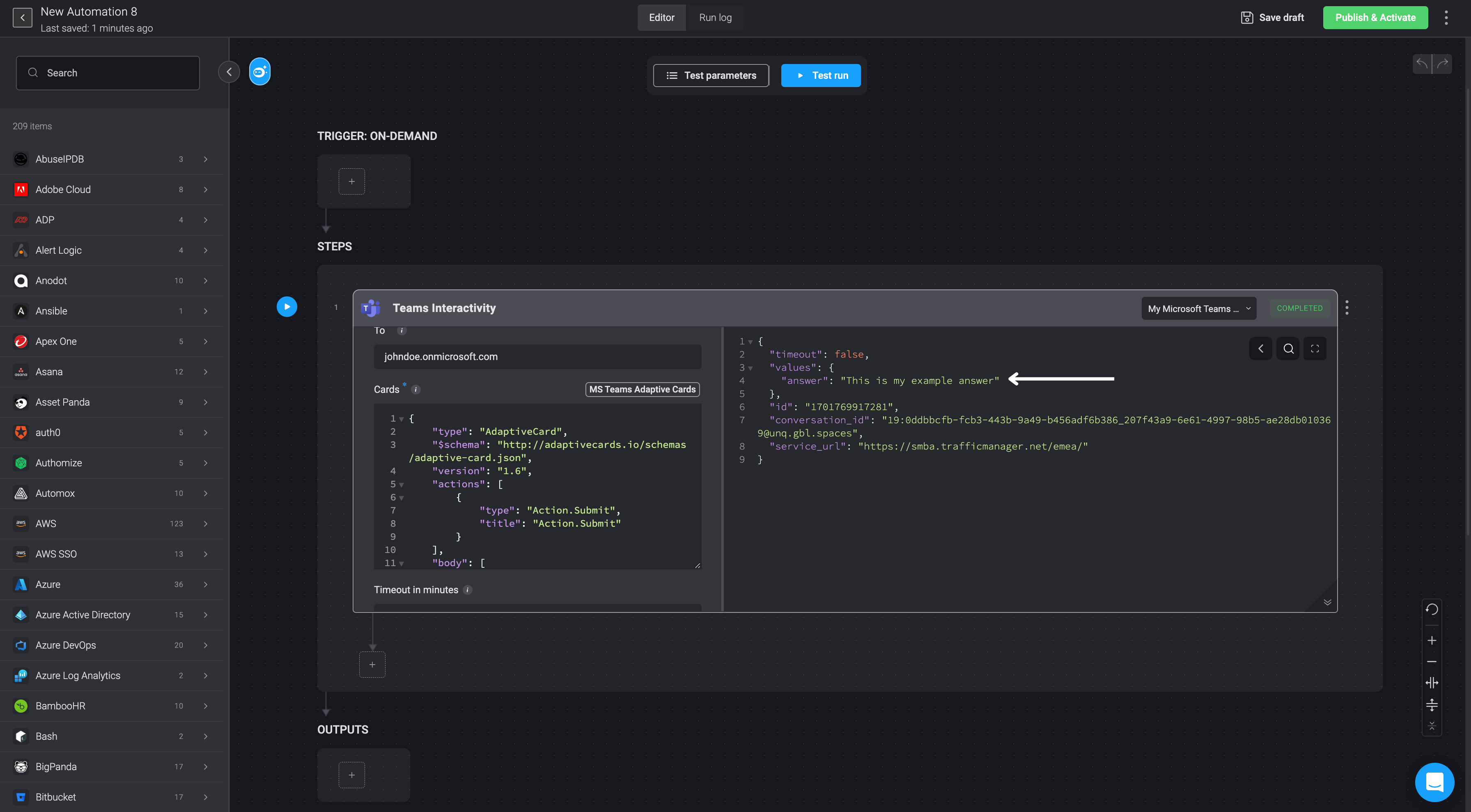Click the integrations Search field

[x=108, y=73]
